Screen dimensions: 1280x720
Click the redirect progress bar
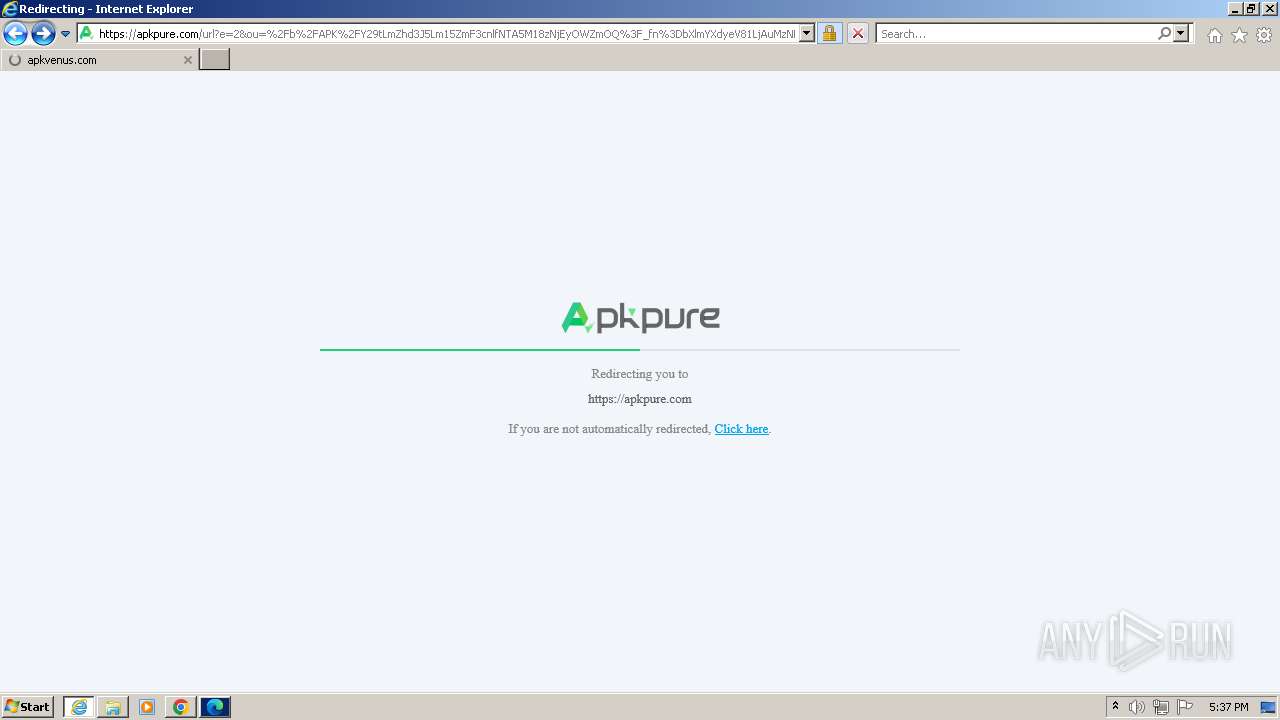click(640, 350)
